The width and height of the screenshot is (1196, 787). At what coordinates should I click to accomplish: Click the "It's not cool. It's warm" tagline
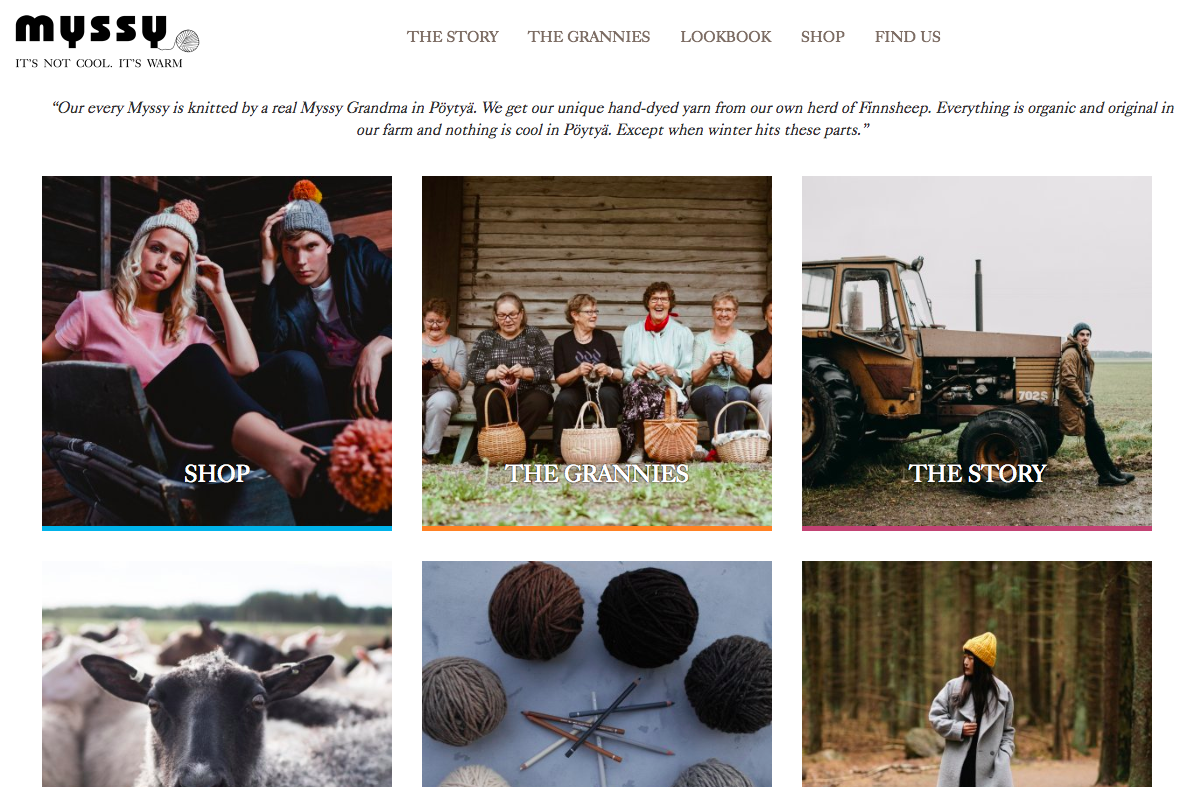pos(99,63)
